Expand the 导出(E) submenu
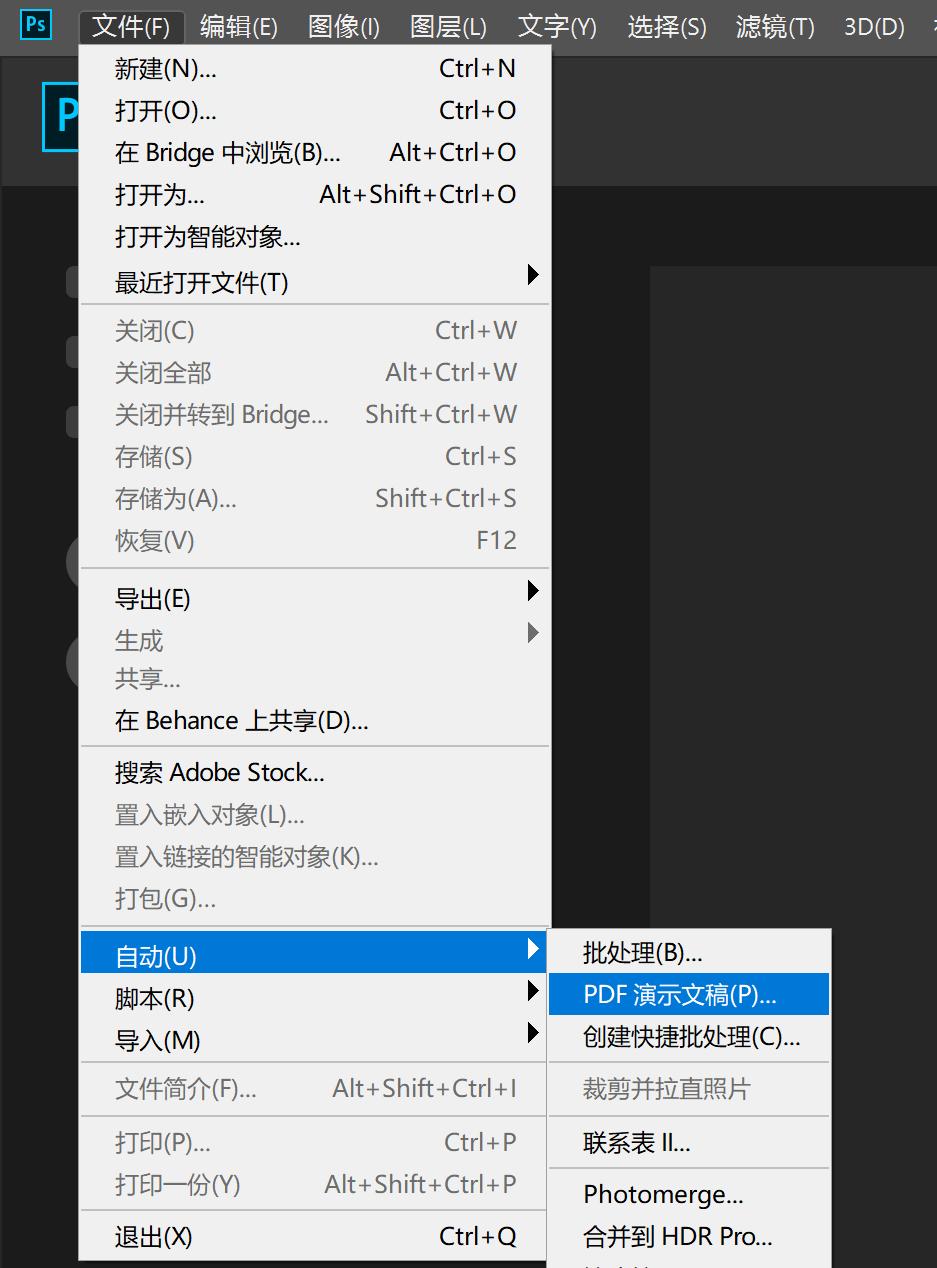 point(315,598)
